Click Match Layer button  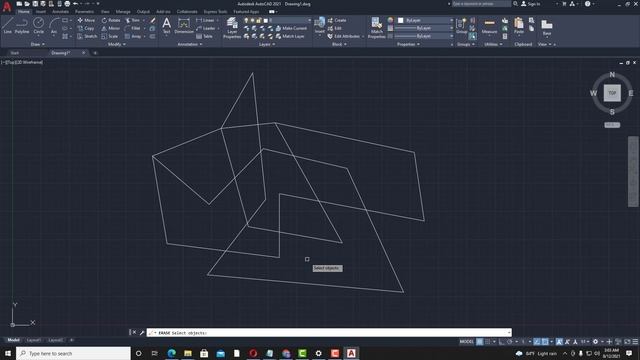pos(290,36)
